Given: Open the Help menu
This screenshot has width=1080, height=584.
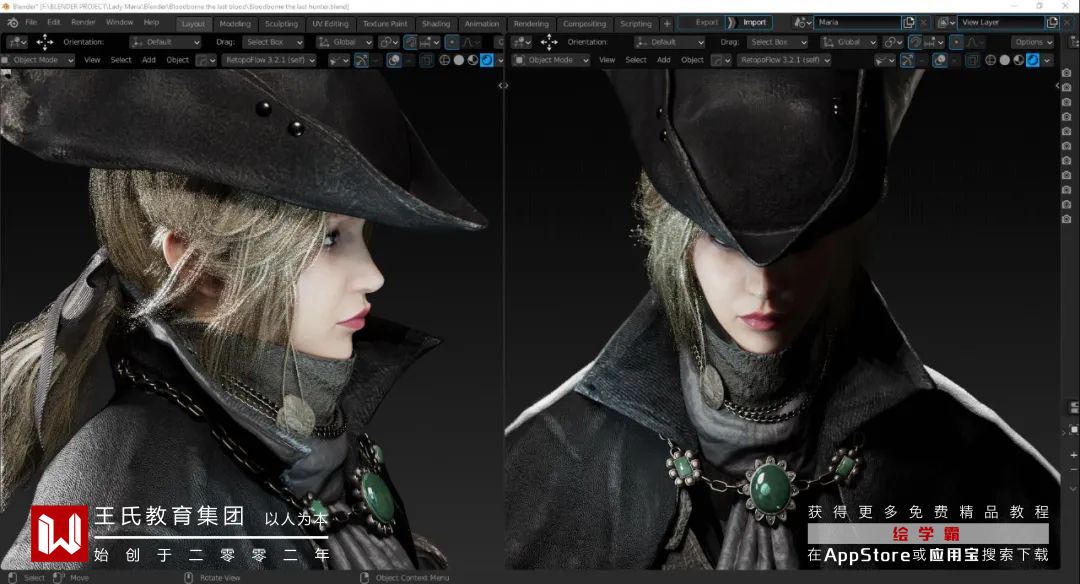Looking at the screenshot, I should (151, 23).
